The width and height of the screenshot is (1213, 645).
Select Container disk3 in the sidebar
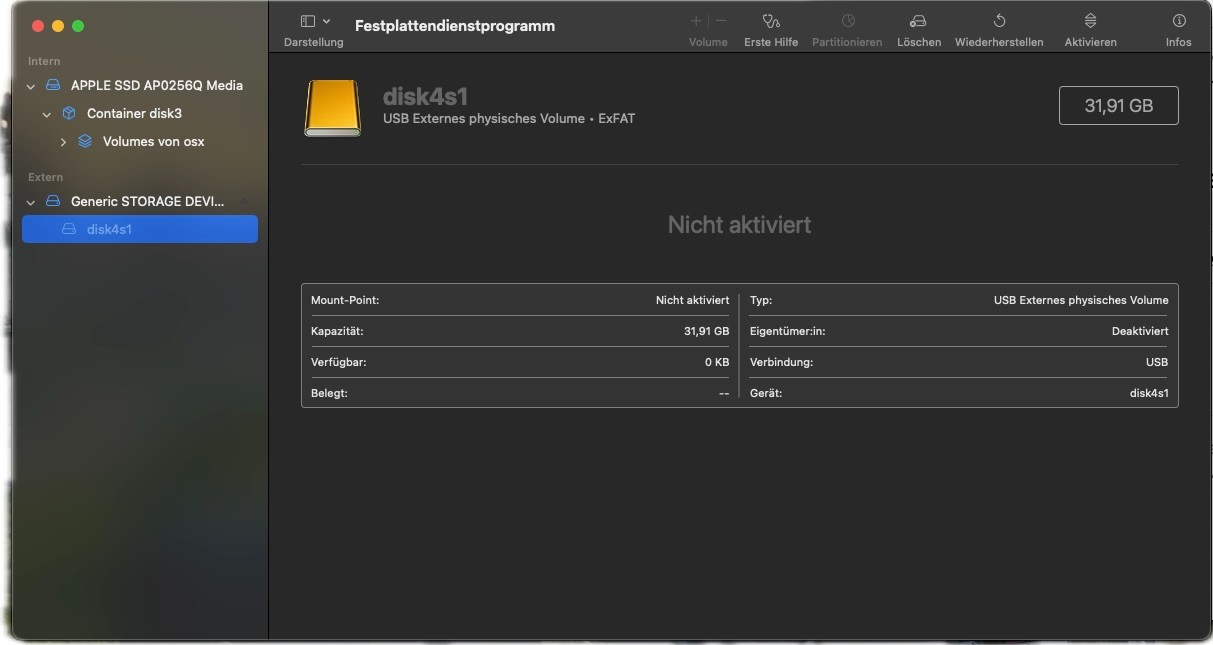[134, 113]
